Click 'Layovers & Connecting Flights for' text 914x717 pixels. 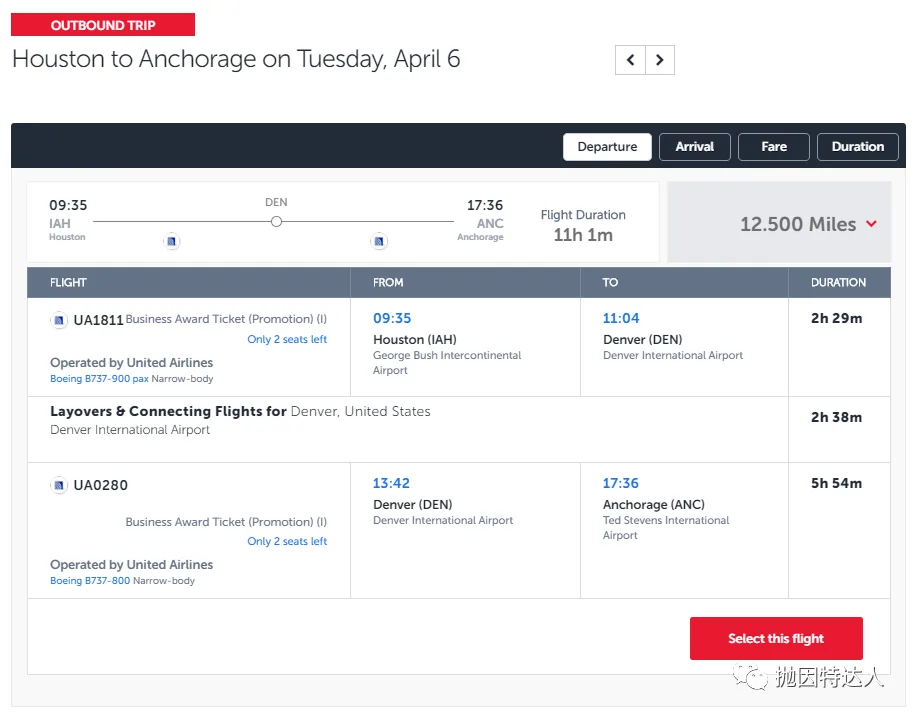coord(168,412)
